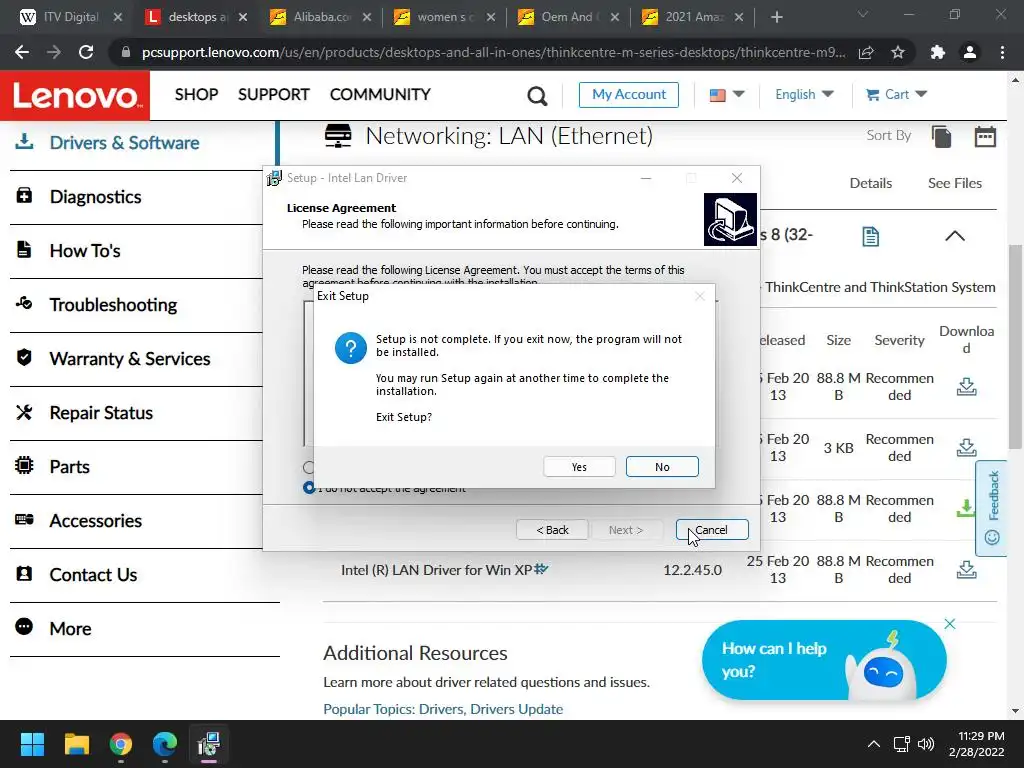Click the download icon in first file row
1024x768 pixels.
(967, 387)
